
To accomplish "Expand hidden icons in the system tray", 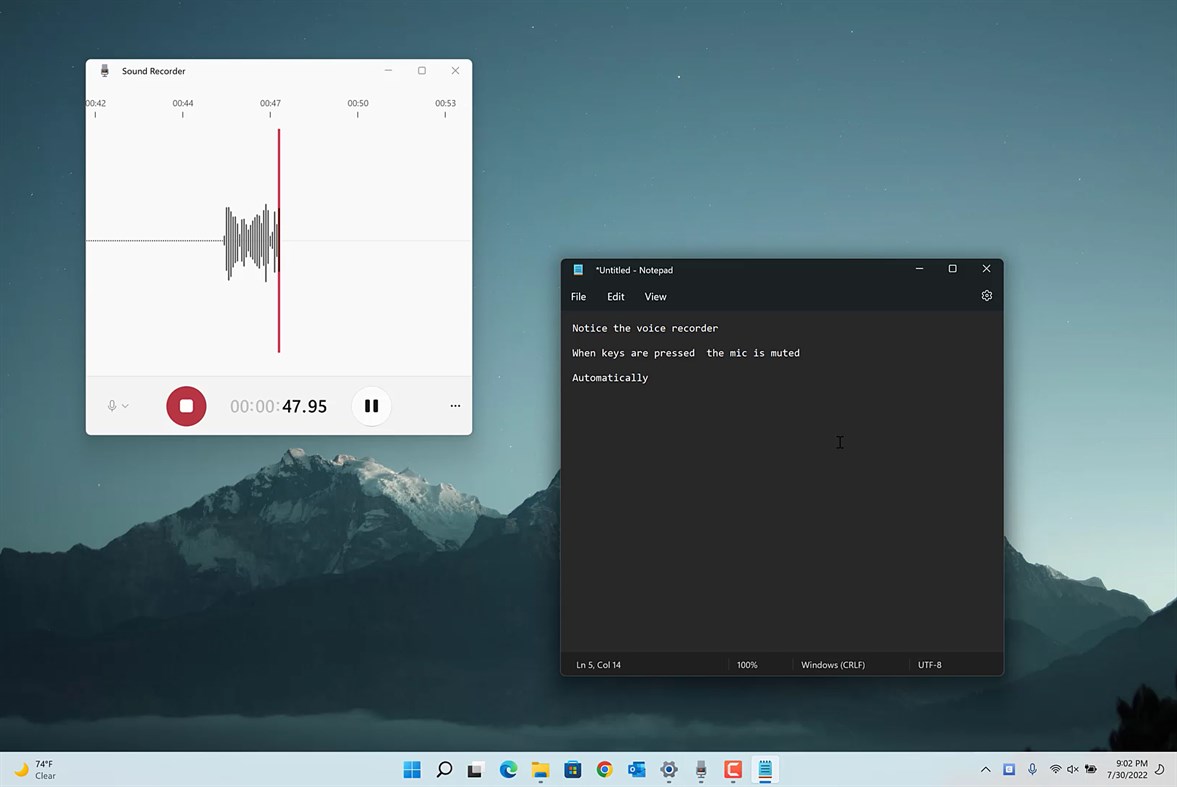I will pos(985,770).
